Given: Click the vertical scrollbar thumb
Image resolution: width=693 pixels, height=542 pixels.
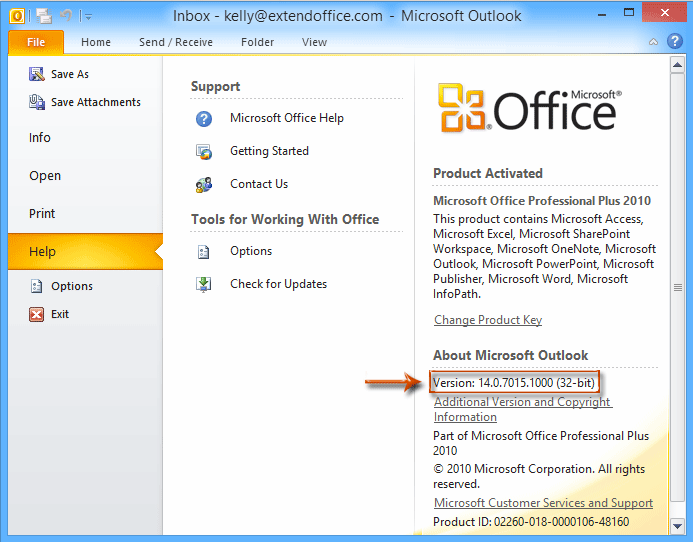Looking at the screenshot, I should [677, 287].
